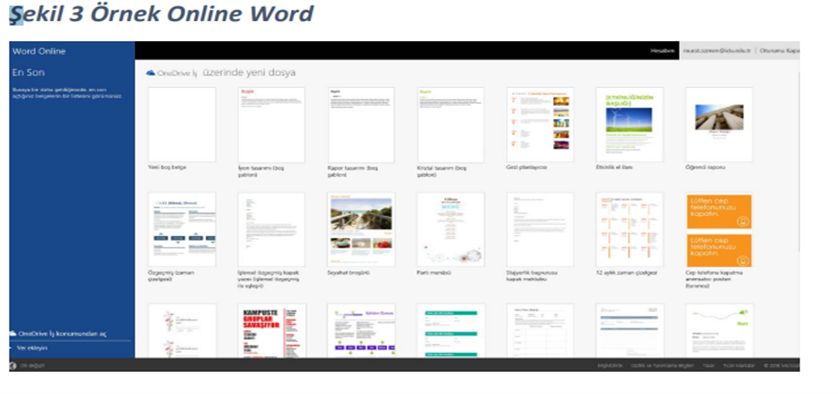Click the OneDrive cloud icon in header
Viewport: 838px width, 394px height.
coord(151,73)
